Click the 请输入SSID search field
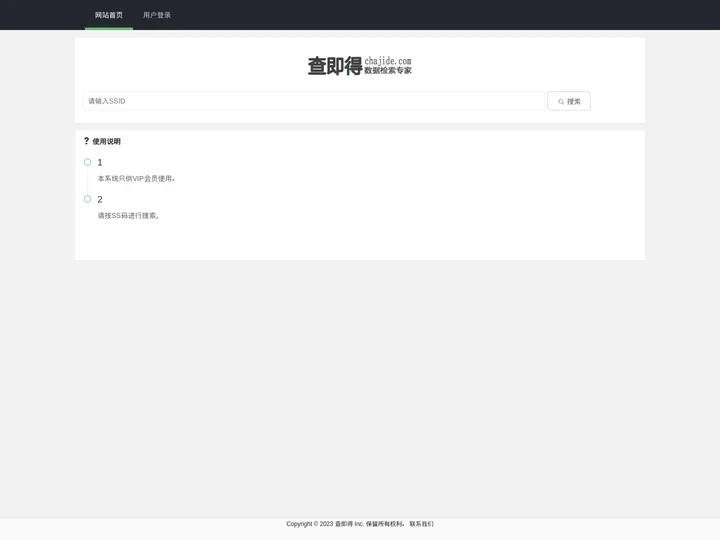The height and width of the screenshot is (540, 720). click(x=314, y=101)
